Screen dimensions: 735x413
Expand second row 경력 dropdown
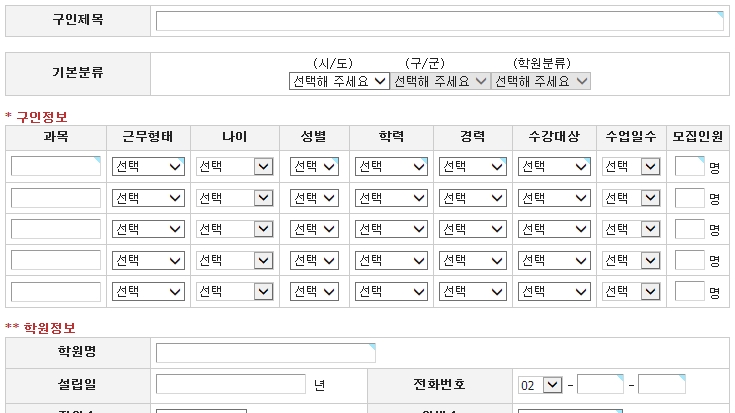pos(473,198)
